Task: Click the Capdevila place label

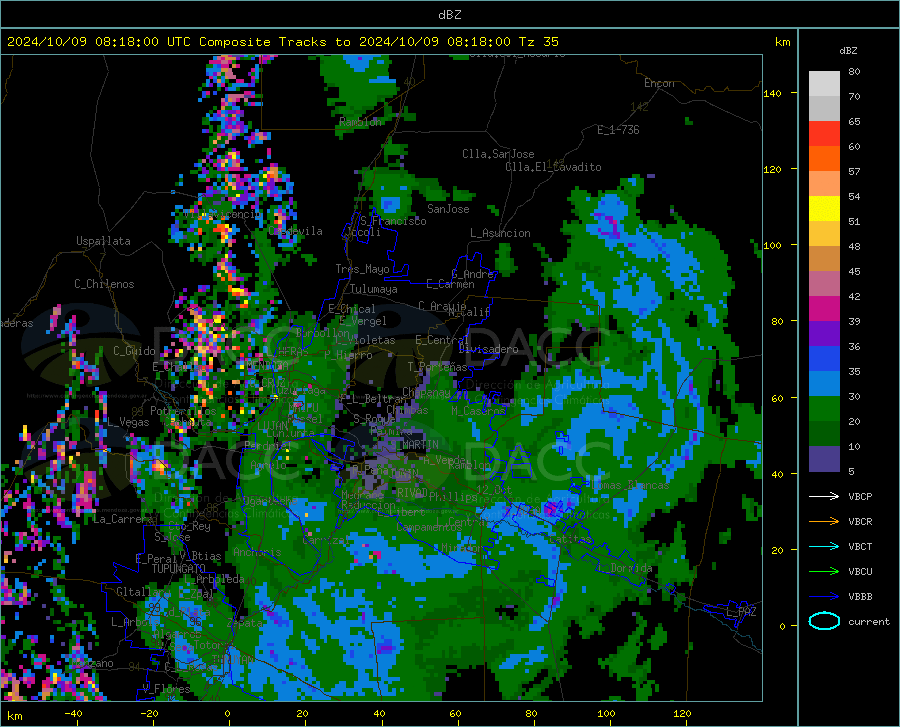Action: (296, 231)
